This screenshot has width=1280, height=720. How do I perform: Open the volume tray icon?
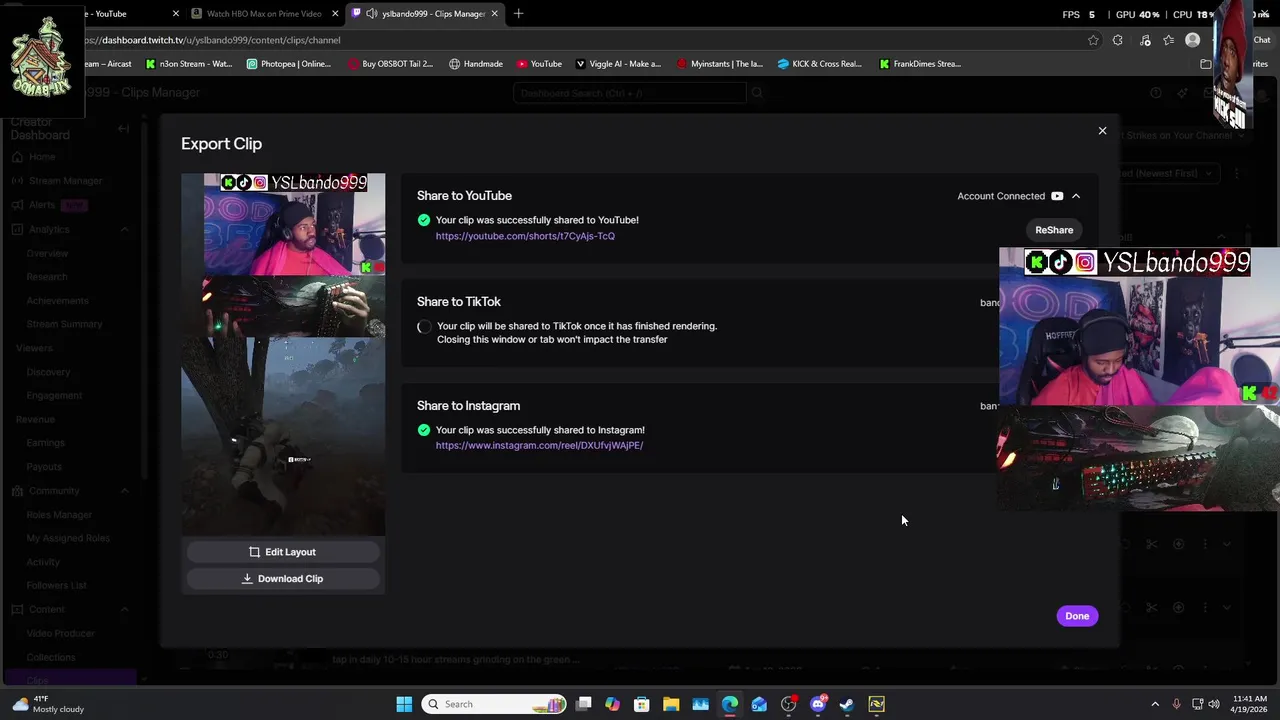coord(1214,704)
